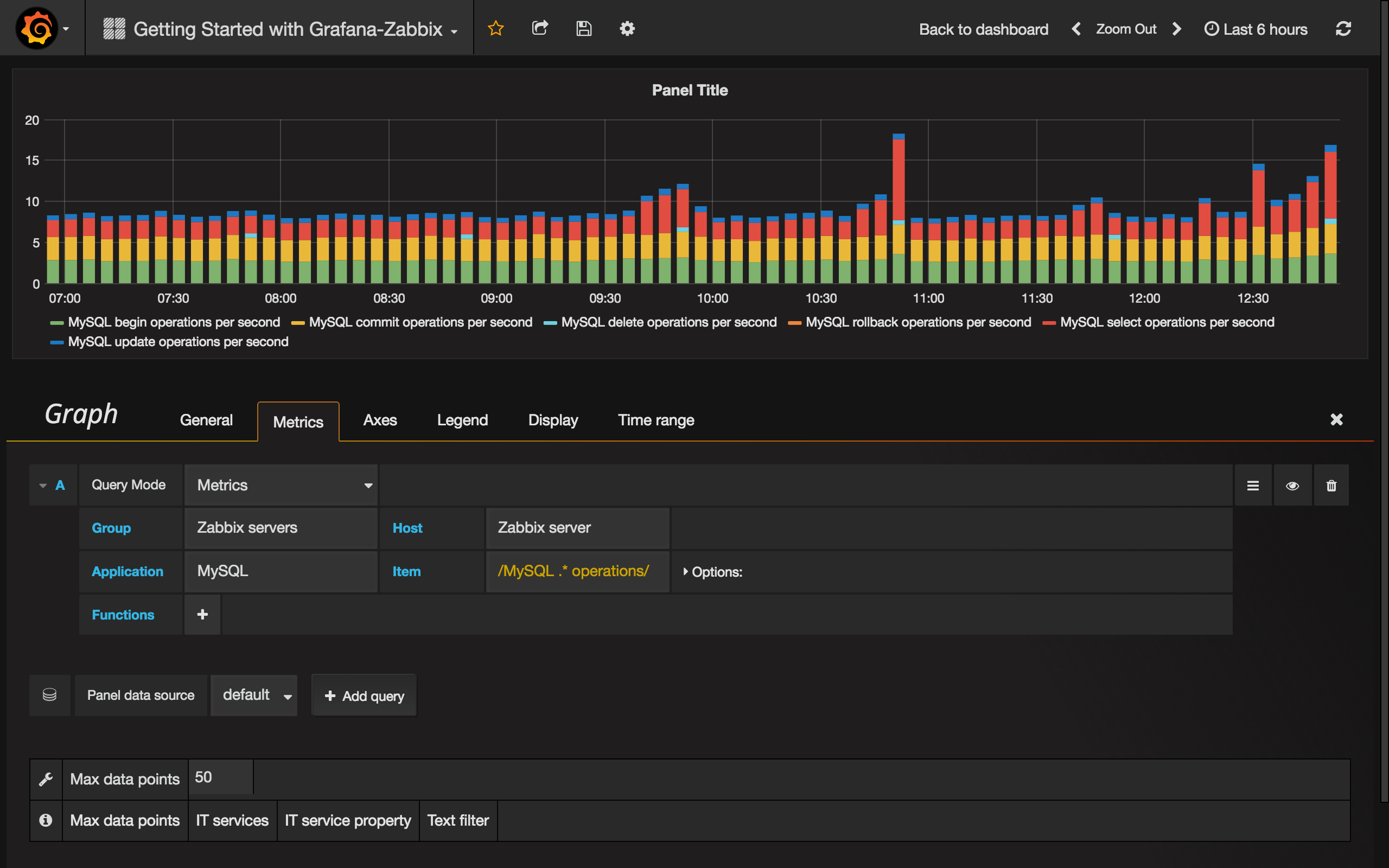The width and height of the screenshot is (1389, 868).
Task: Click the refresh dashboard icon
Action: click(1343, 29)
